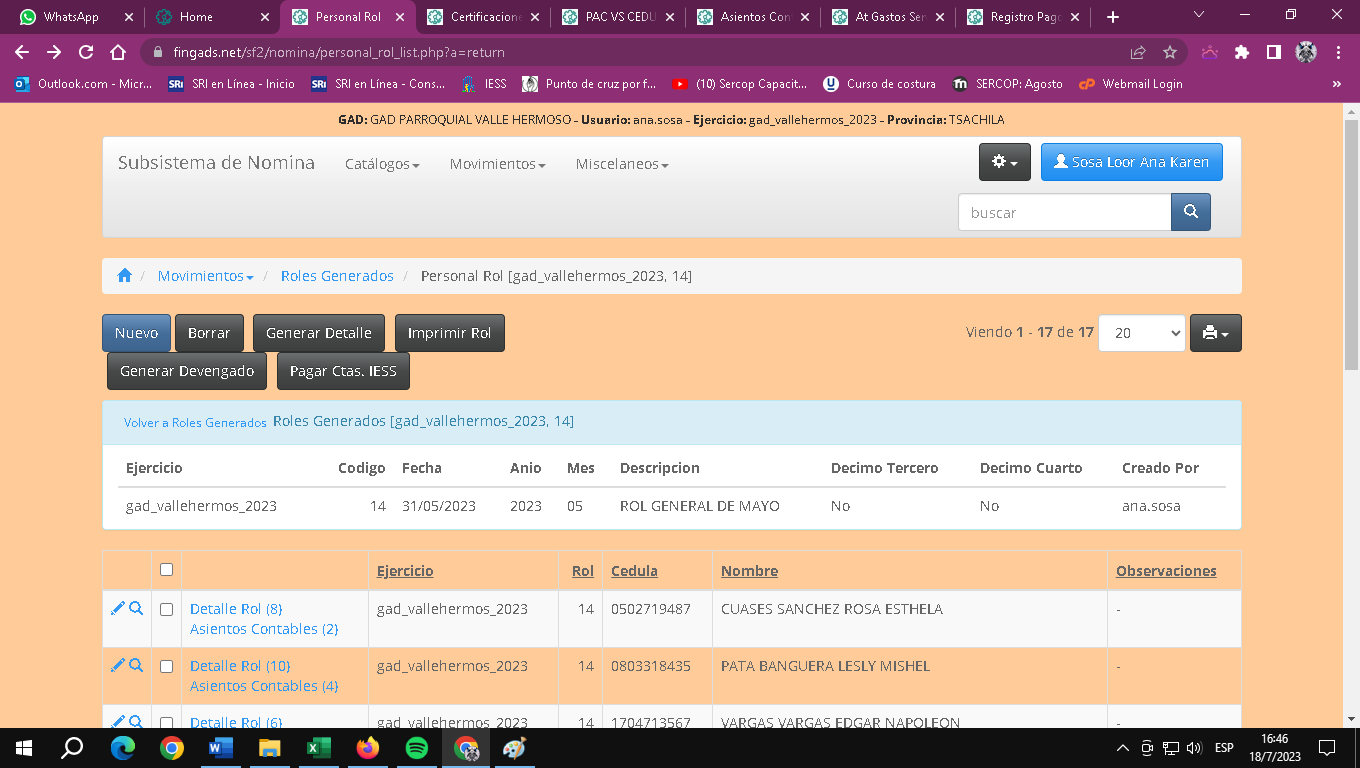
Task: Expand the Catálogos menu
Action: pos(382,164)
